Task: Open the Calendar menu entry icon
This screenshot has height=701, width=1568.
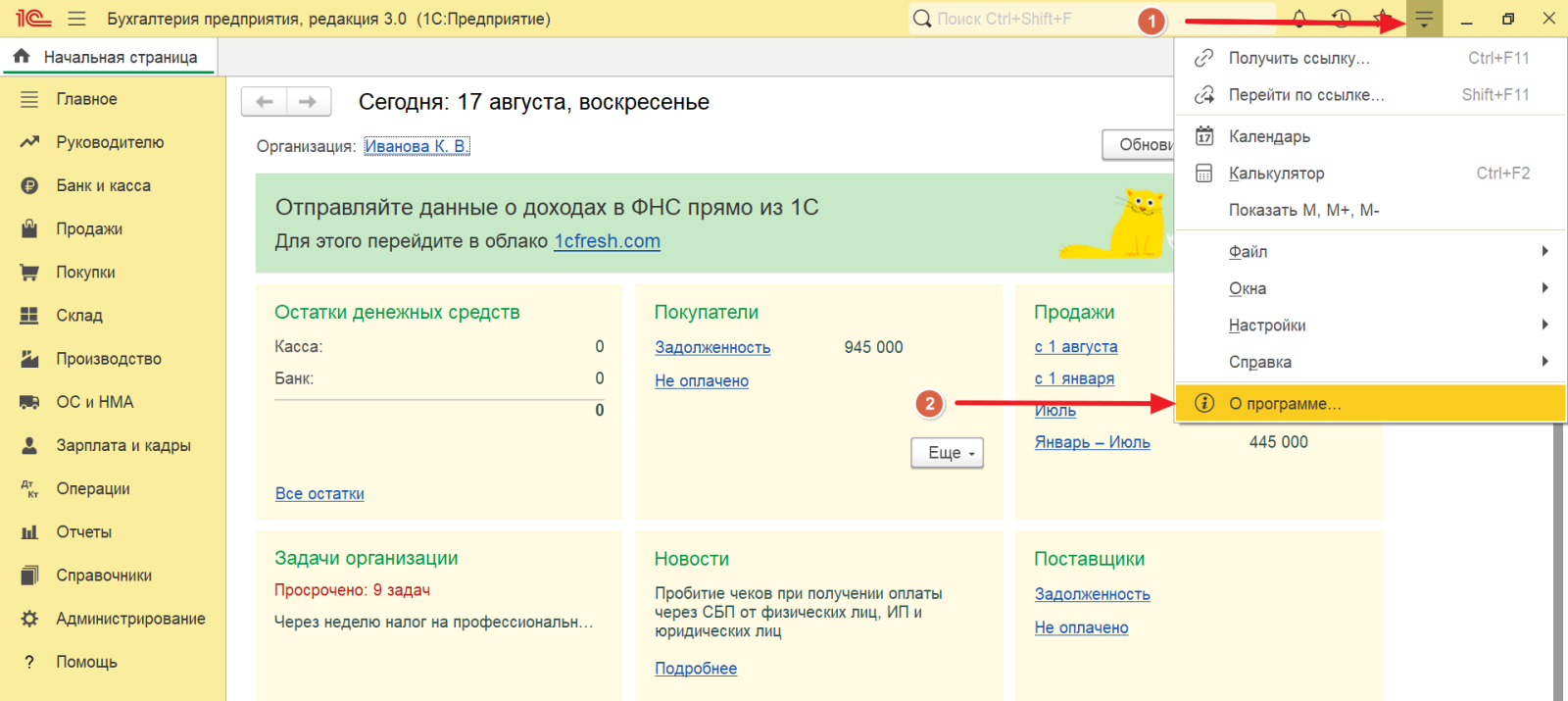Action: click(x=1204, y=136)
